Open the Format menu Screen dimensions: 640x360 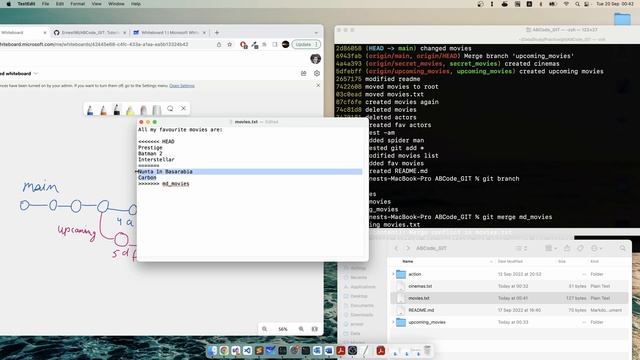pos(78,4)
